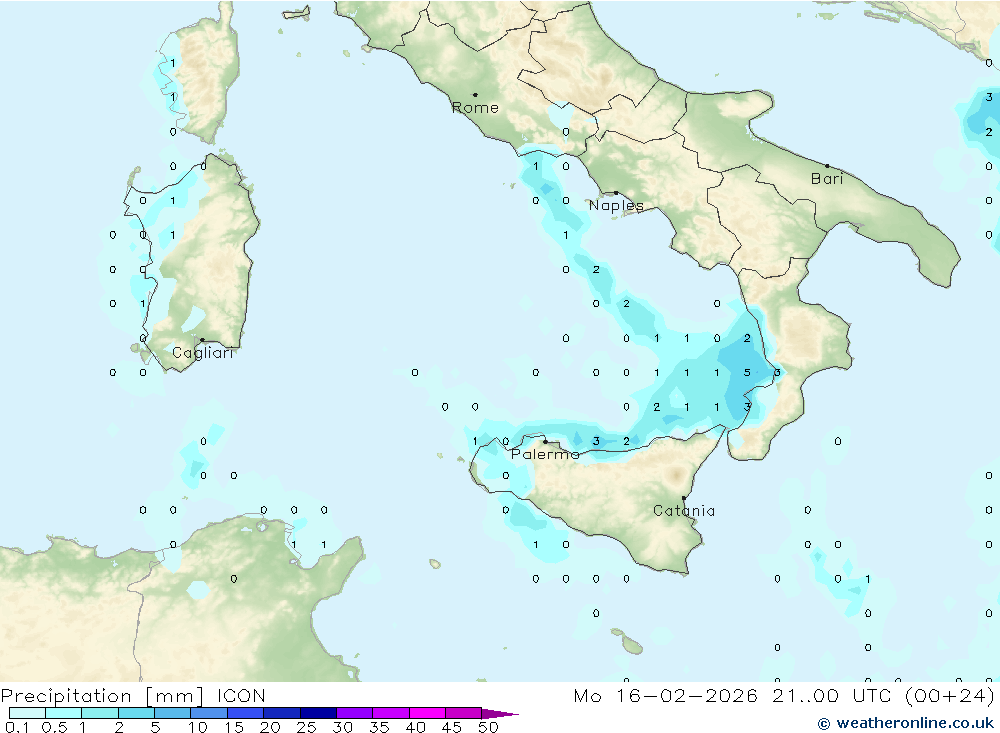The width and height of the screenshot is (1000, 733).
Task: Open the weatheronline.co.uk copyright link
Action: (906, 723)
